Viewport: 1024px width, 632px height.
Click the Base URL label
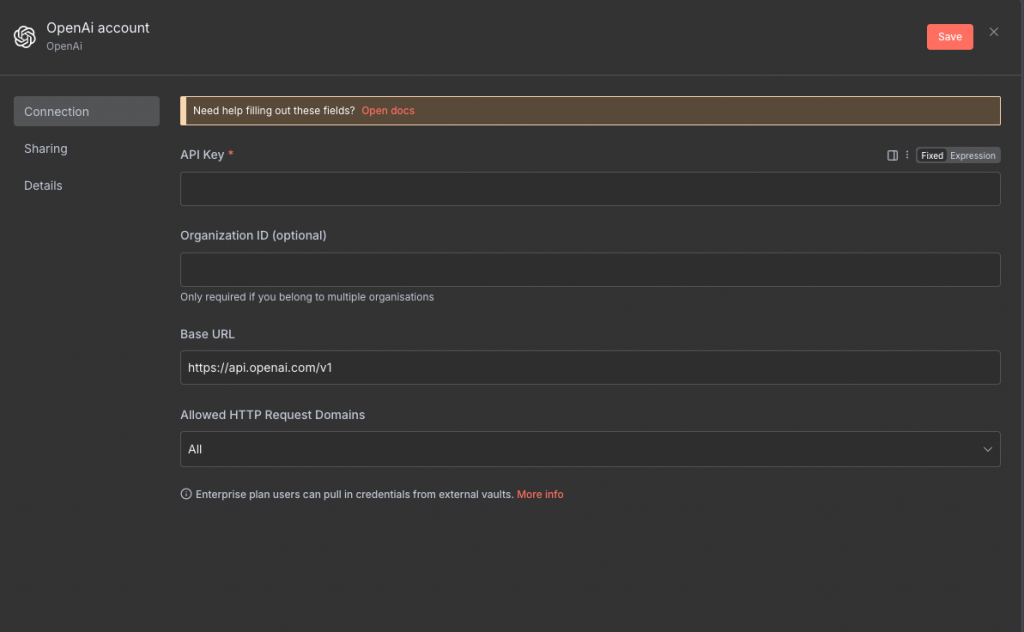click(x=207, y=334)
